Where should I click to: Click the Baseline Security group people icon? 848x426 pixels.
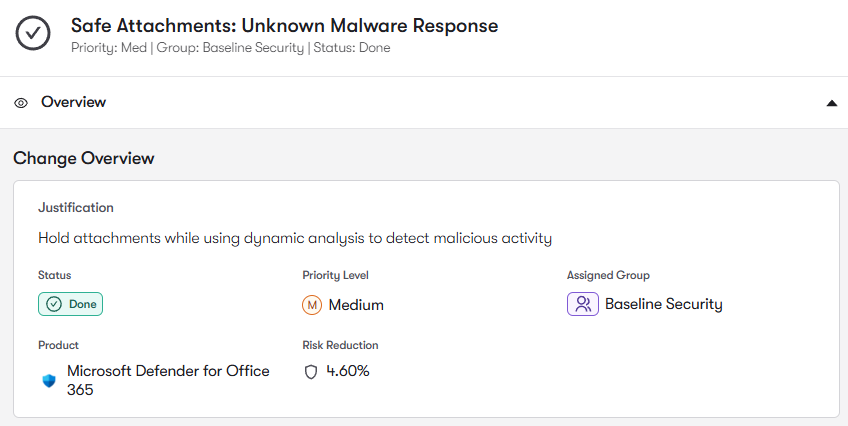click(582, 304)
